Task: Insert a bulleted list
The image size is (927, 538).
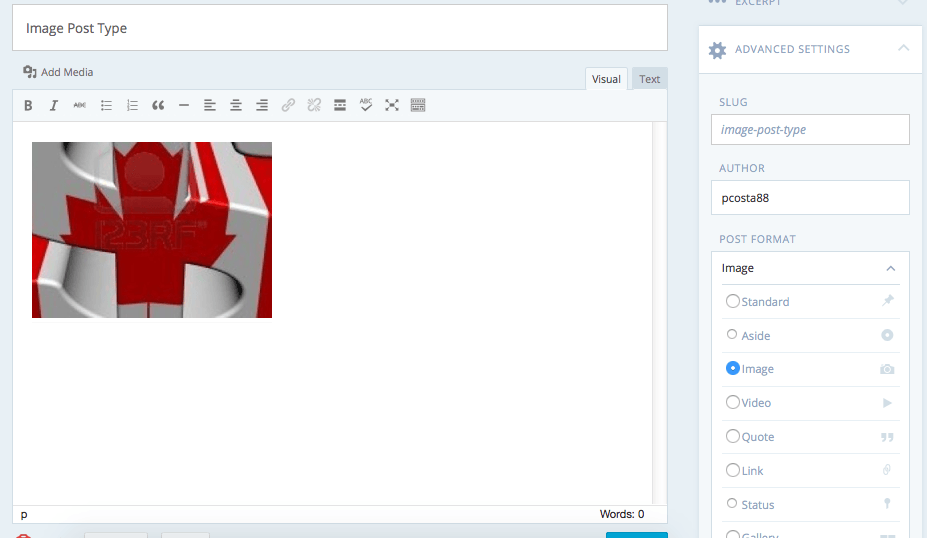Action: (x=106, y=105)
